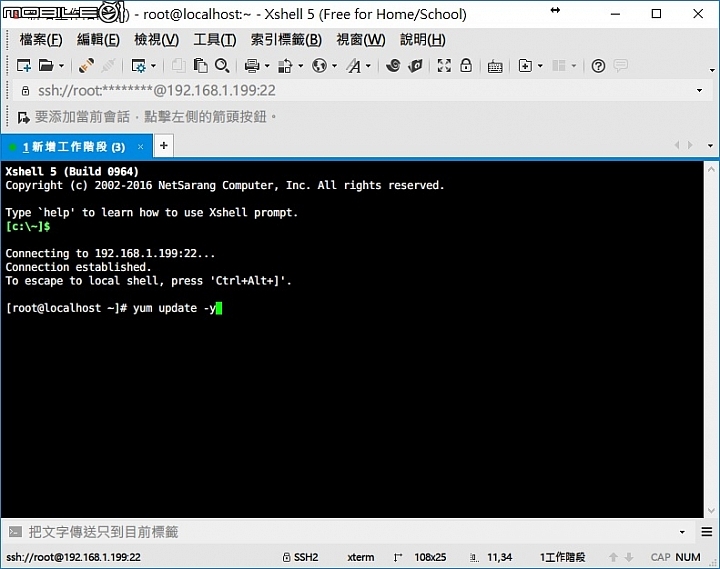Close the 新增工作階段 (3) tab
This screenshot has height=569, width=720.
tap(141, 147)
